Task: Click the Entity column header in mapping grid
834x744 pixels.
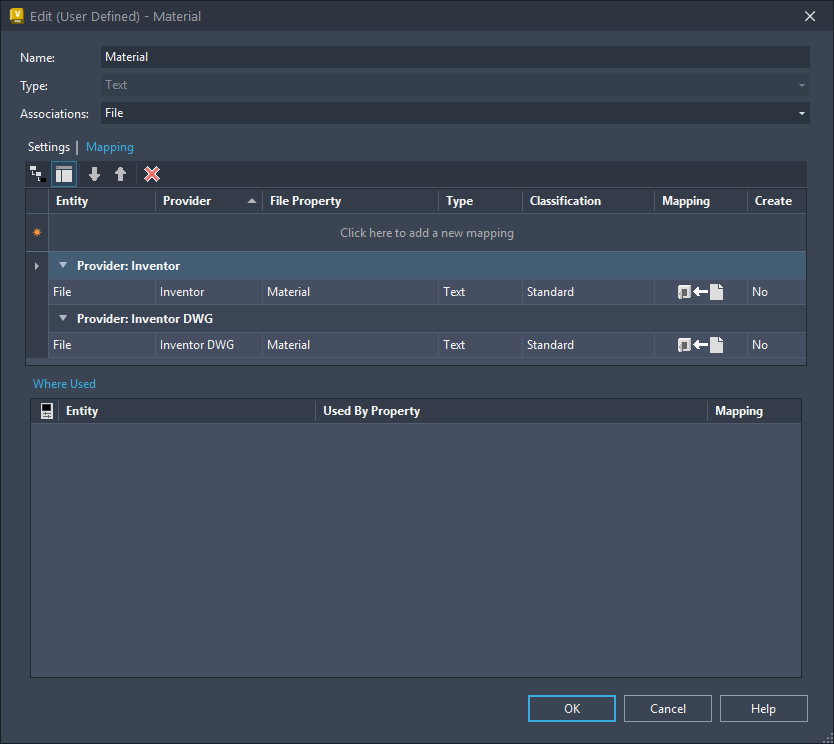Action: (102, 201)
